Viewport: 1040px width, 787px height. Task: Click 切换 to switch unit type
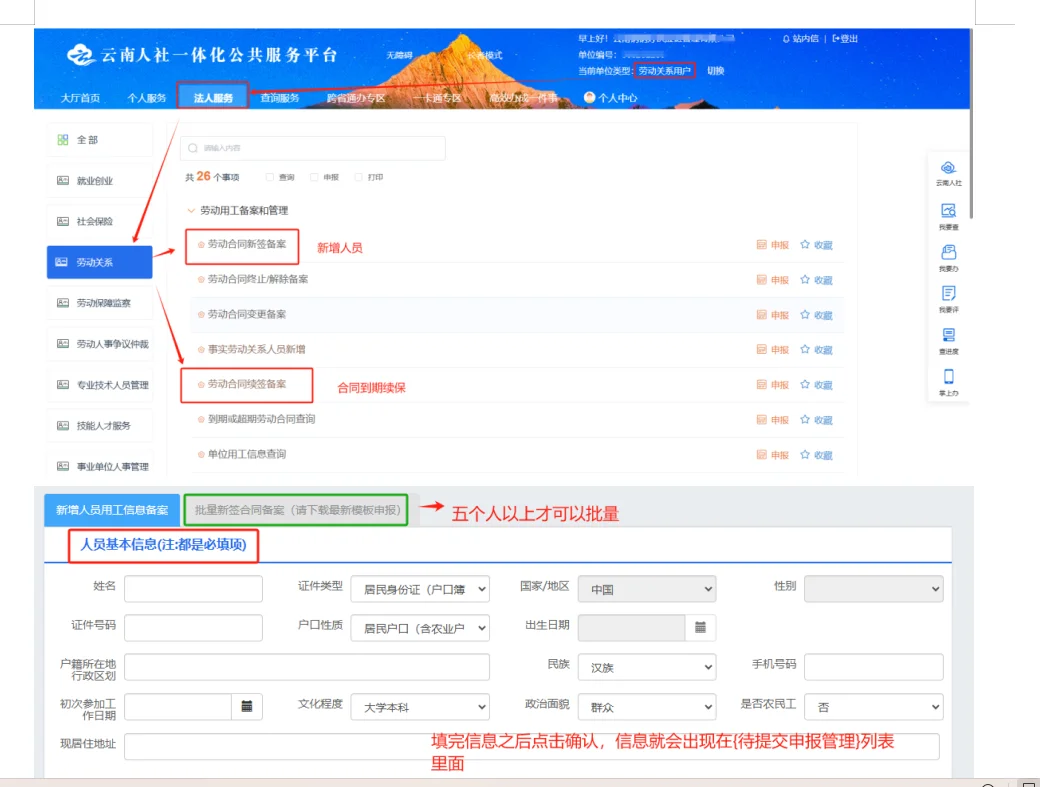point(716,71)
